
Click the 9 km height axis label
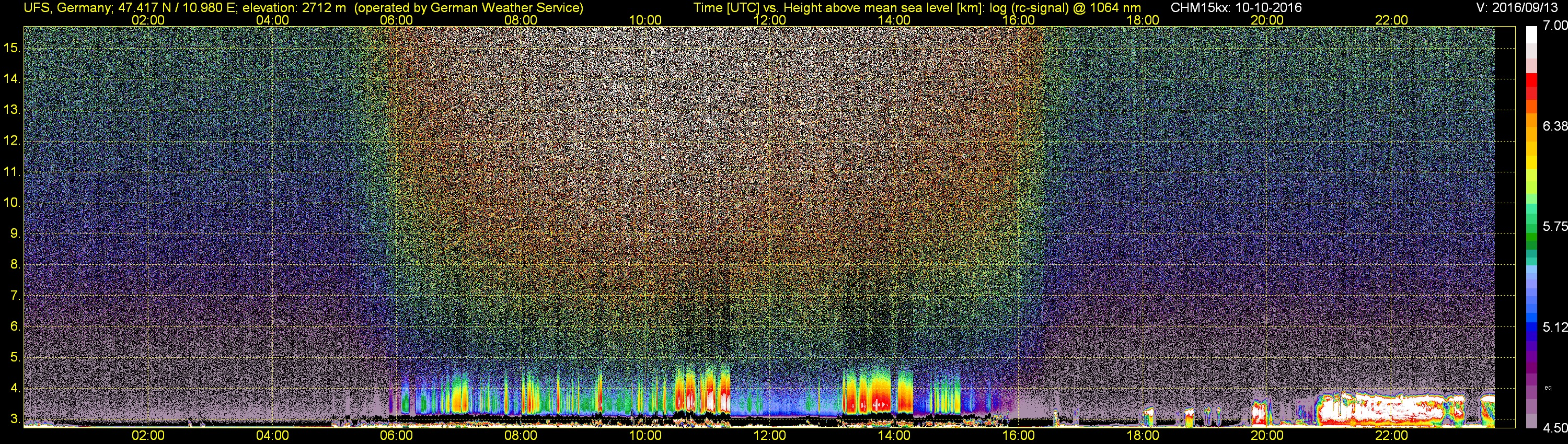coord(15,233)
